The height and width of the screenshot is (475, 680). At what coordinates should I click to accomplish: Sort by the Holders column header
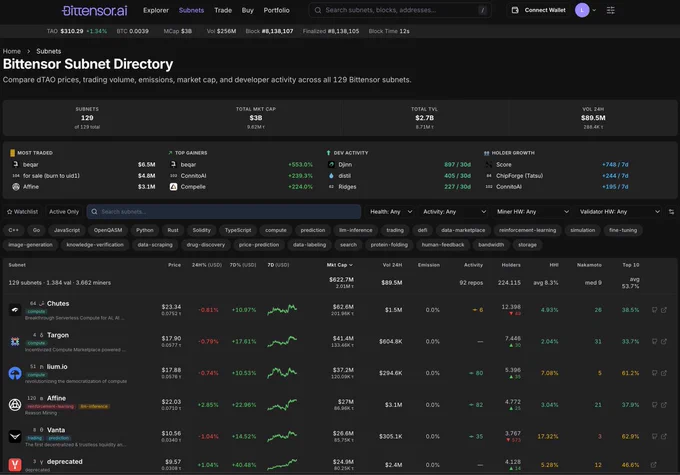(x=511, y=265)
